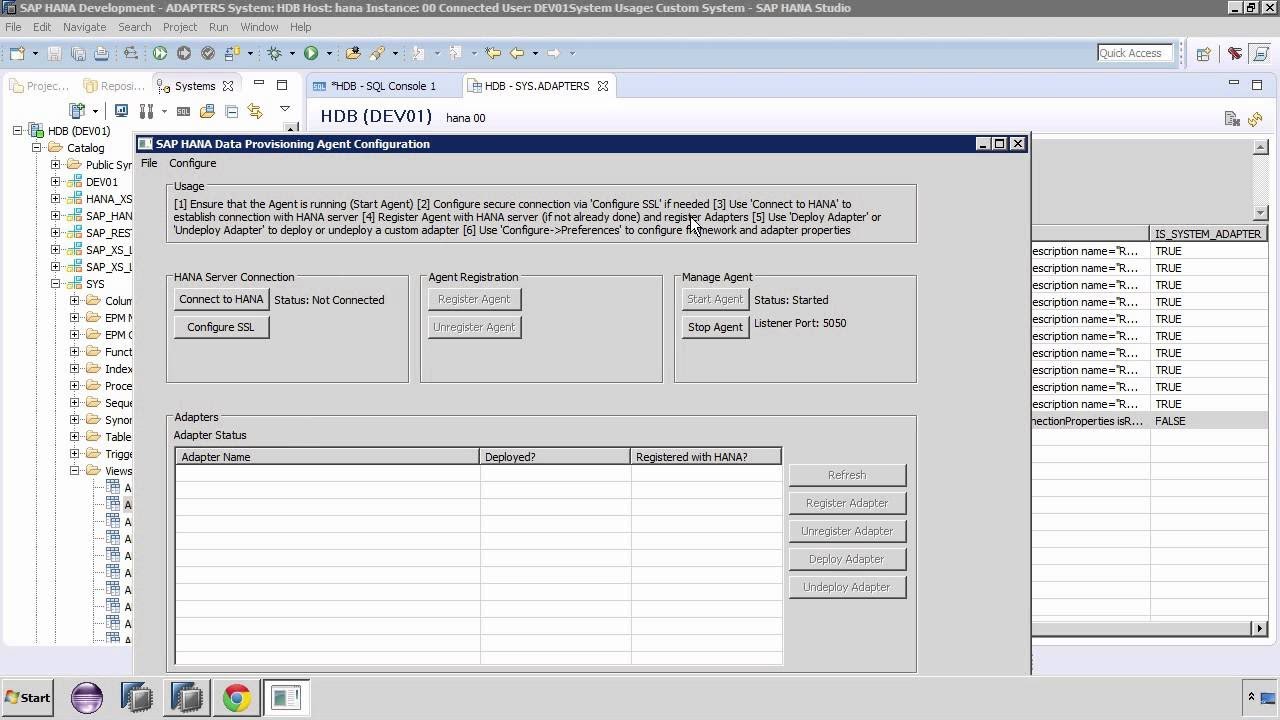The width and height of the screenshot is (1280, 720).
Task: Select the FALSE cell in IS_SYSTEM_ADAPTER column
Action: coord(1208,421)
